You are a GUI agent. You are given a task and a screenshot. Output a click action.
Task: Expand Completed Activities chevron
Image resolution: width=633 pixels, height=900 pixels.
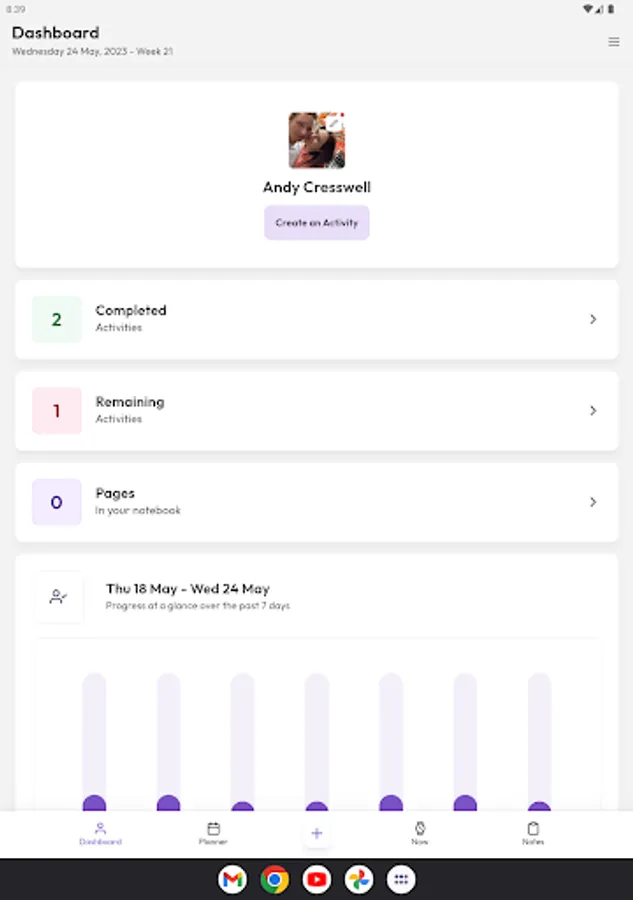pyautogui.click(x=593, y=319)
